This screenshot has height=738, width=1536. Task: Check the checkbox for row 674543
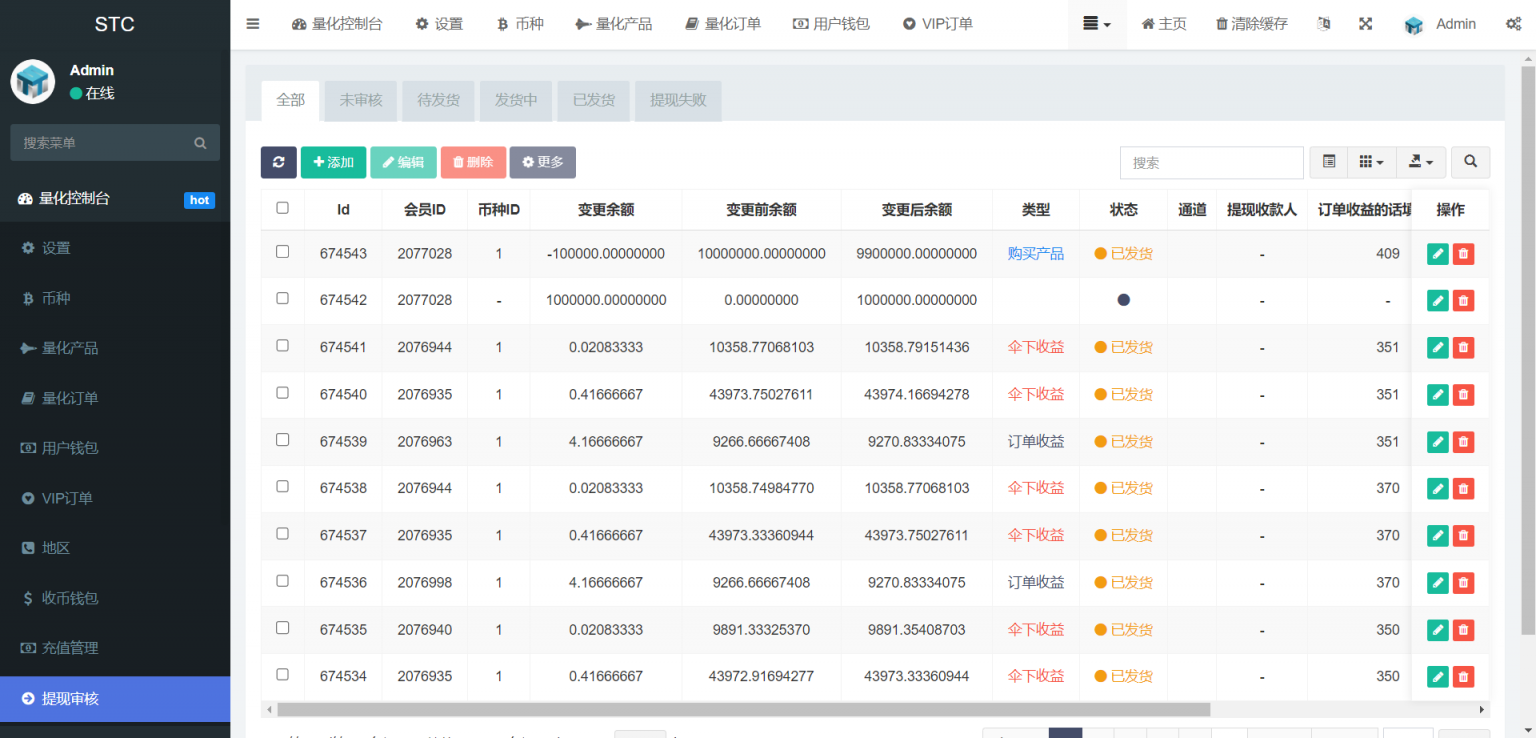(282, 252)
